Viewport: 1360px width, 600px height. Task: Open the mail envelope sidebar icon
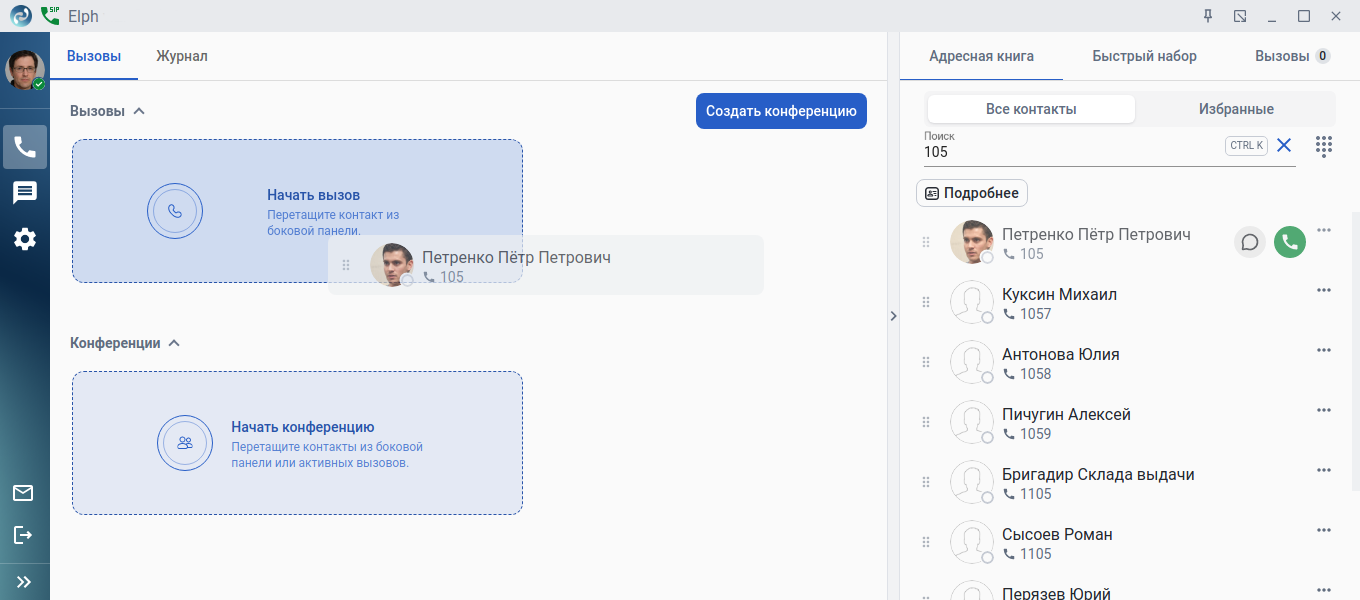23,492
